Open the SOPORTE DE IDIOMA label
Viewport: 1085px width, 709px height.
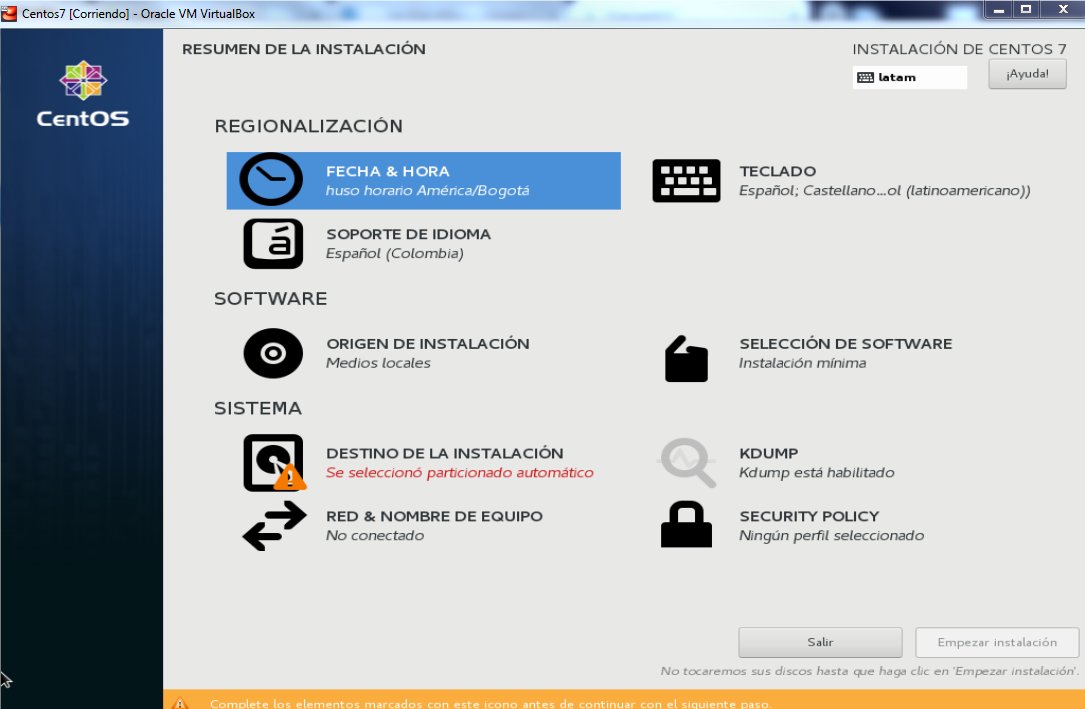click(408, 234)
